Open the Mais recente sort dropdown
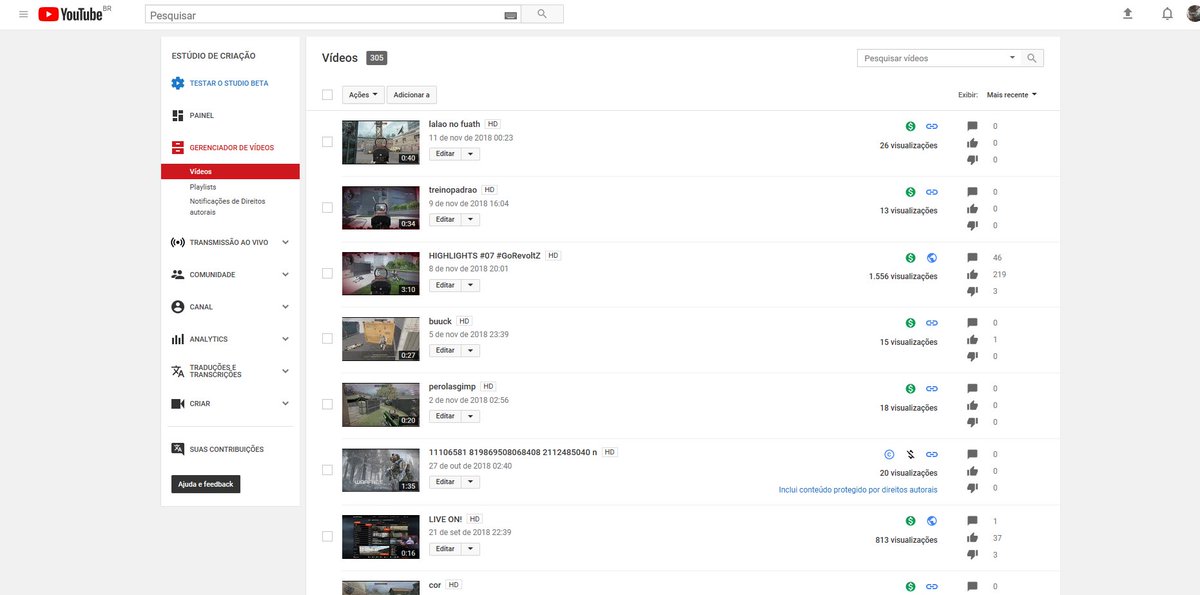Screen dimensions: 1200x595 coord(1011,95)
